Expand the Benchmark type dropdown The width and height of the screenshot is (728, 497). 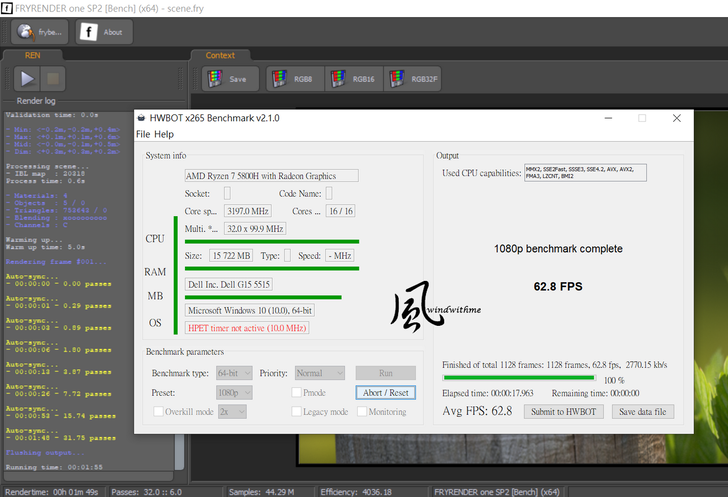click(x=235, y=372)
